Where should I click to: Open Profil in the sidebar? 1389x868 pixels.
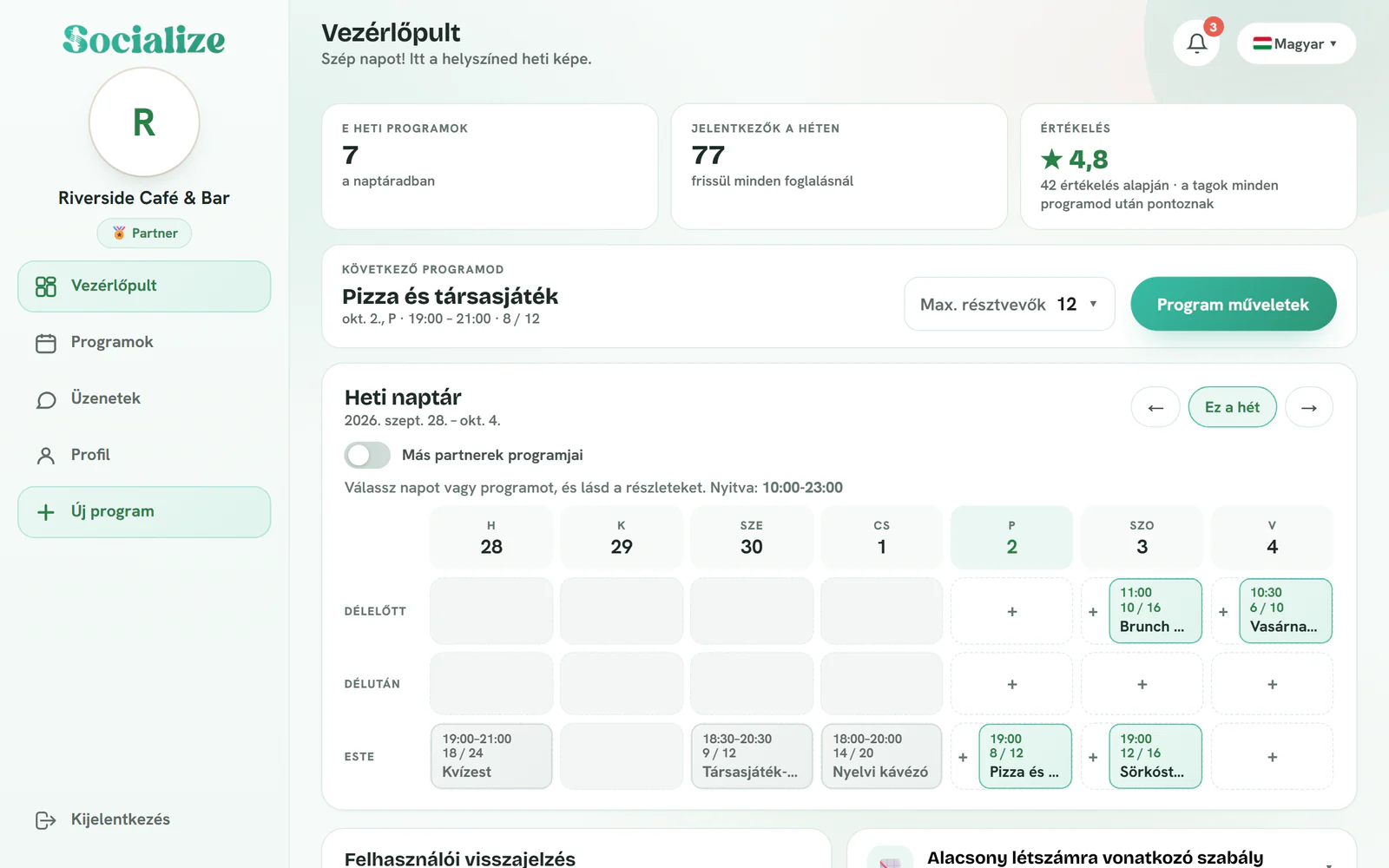(144, 455)
